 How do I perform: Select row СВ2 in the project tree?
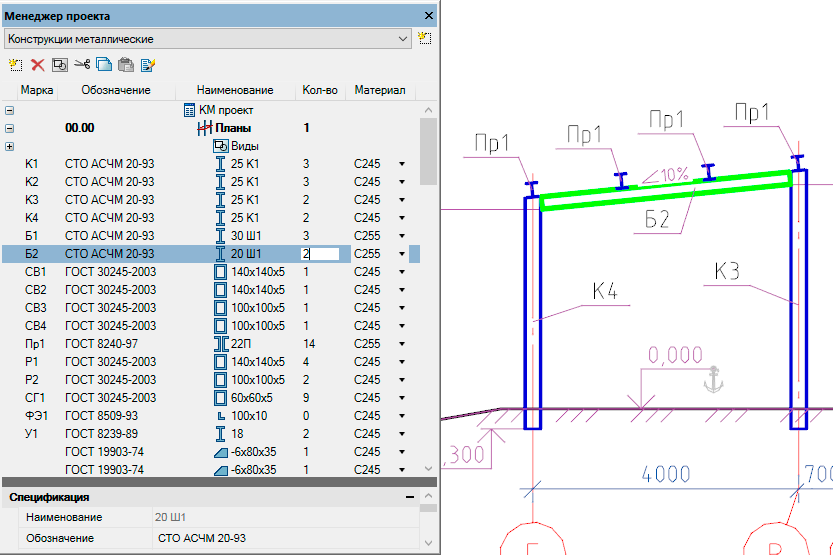[211, 290]
